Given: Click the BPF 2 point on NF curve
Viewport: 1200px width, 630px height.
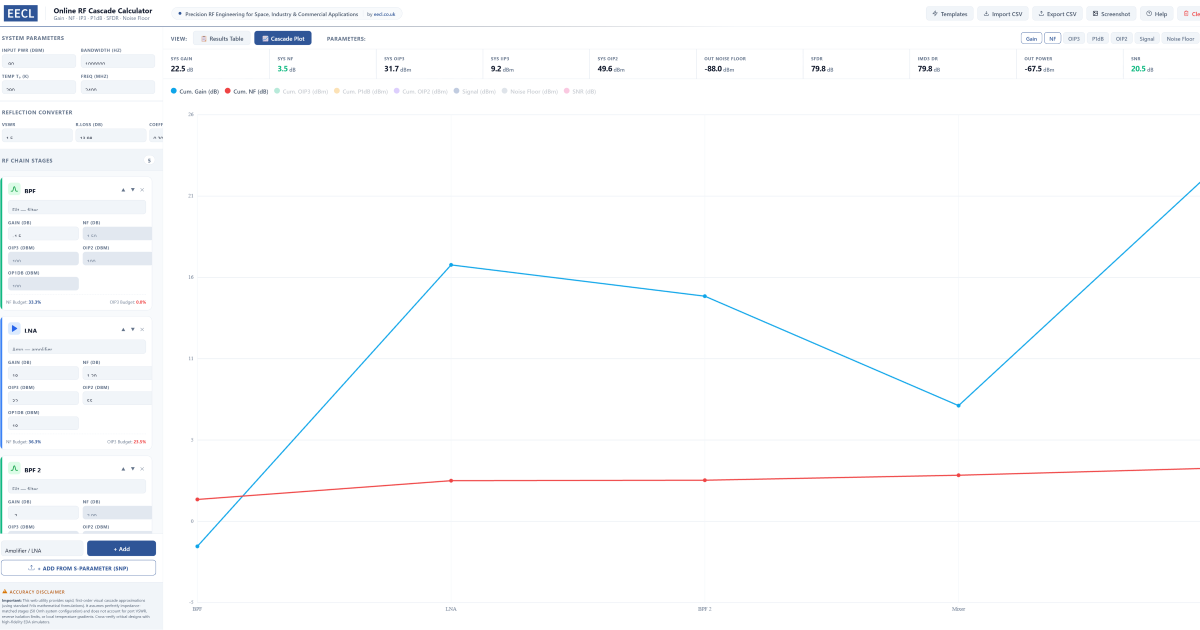Looking at the screenshot, I should coord(704,480).
